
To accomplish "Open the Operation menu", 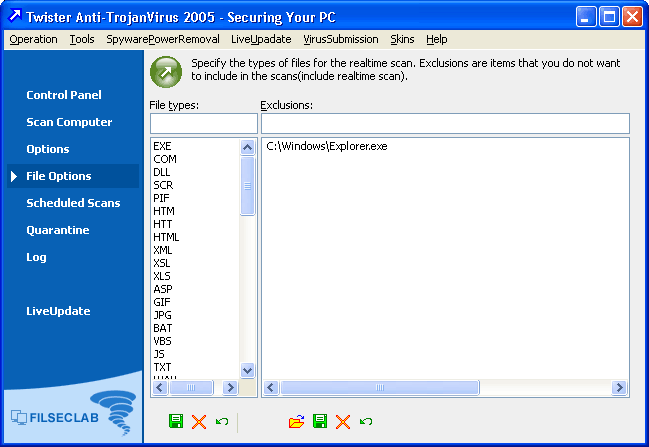I will pos(33,39).
